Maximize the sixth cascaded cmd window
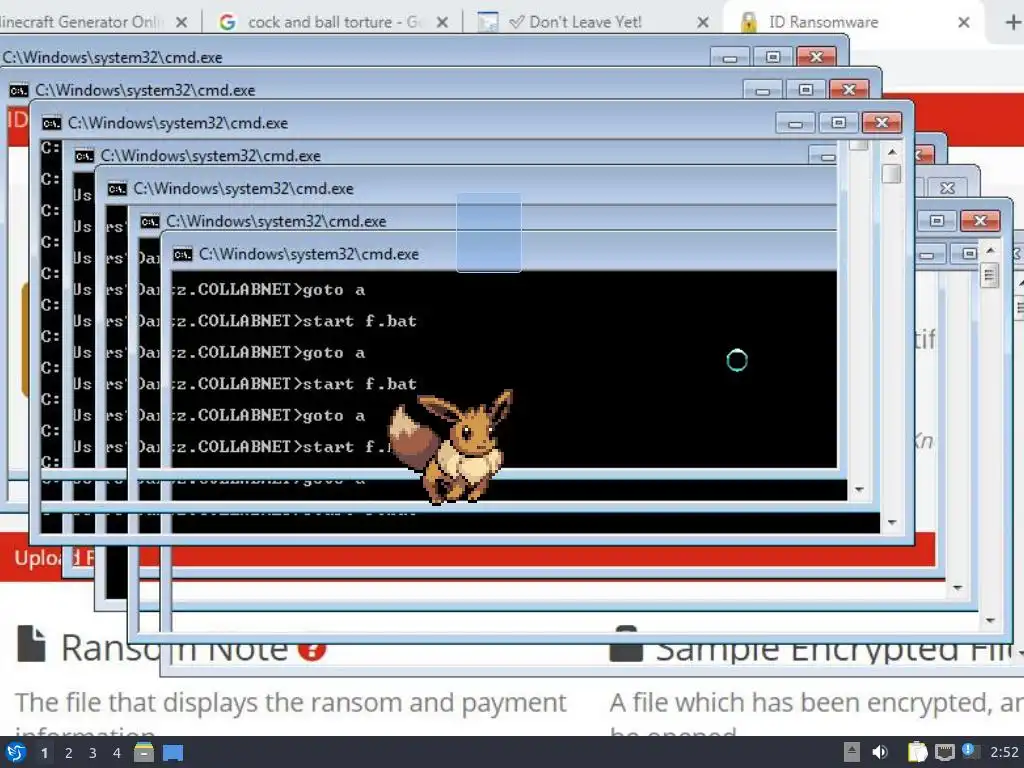1024x768 pixels. coord(936,221)
